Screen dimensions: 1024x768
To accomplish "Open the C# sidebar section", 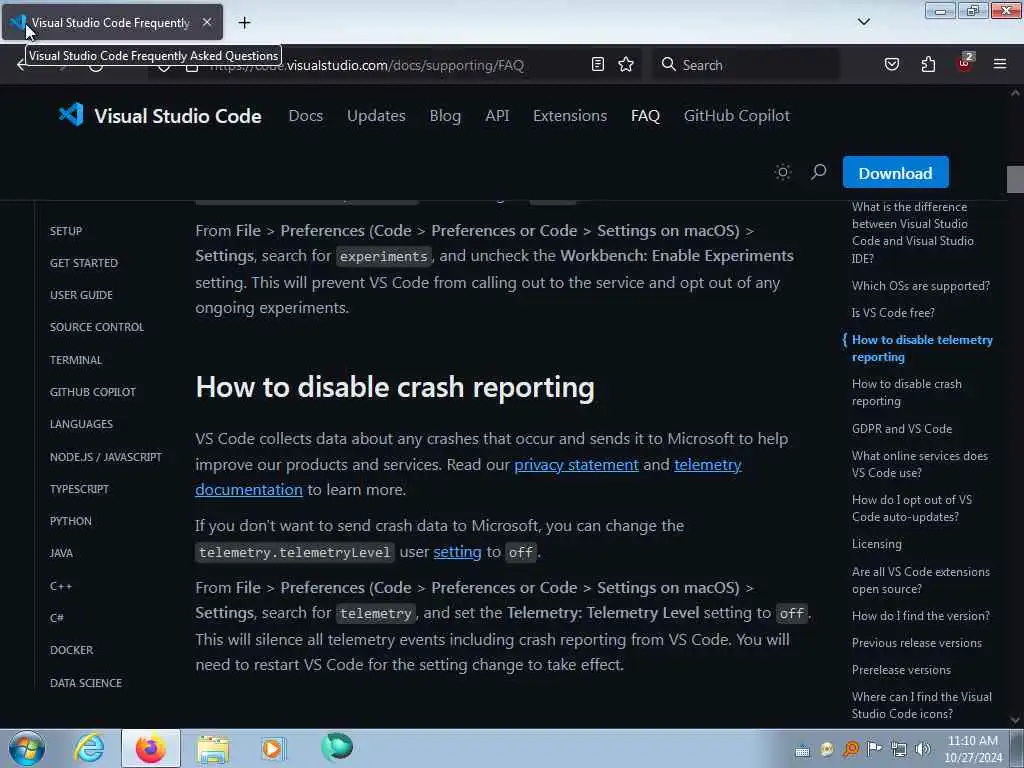I will (x=57, y=618).
